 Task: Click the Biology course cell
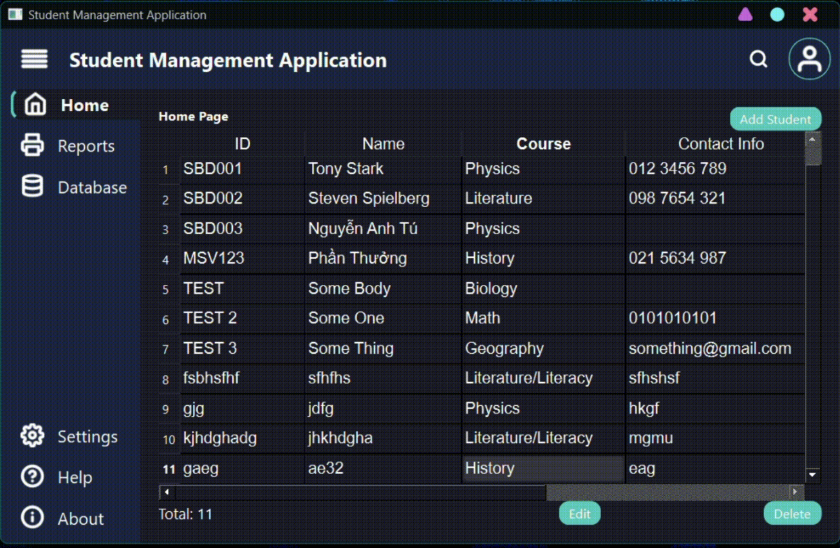(543, 289)
